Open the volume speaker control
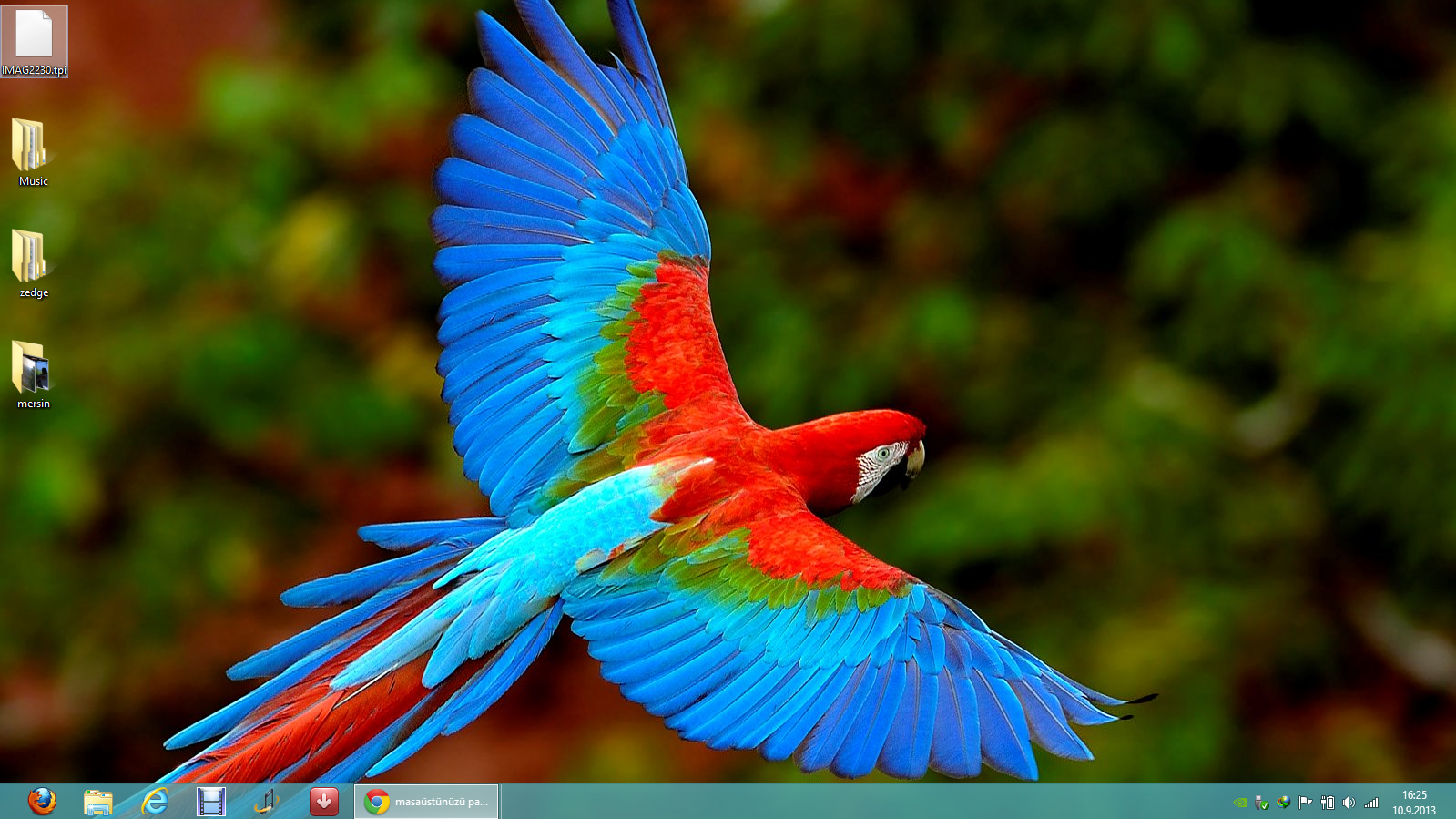 (x=1349, y=803)
